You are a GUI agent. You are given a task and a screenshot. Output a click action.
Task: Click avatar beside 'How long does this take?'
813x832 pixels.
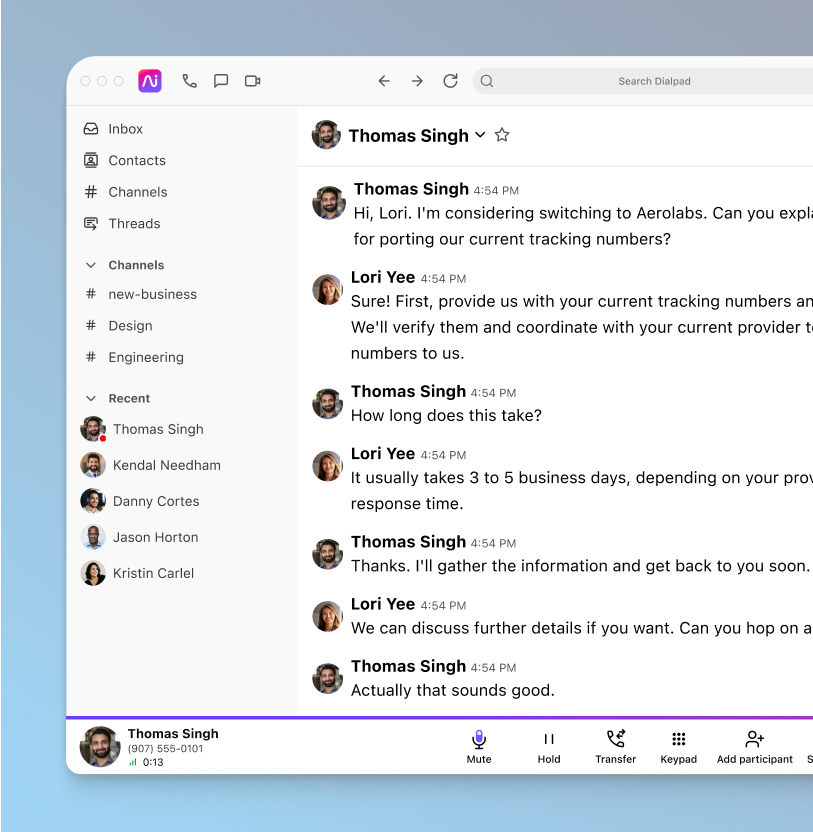pyautogui.click(x=327, y=404)
